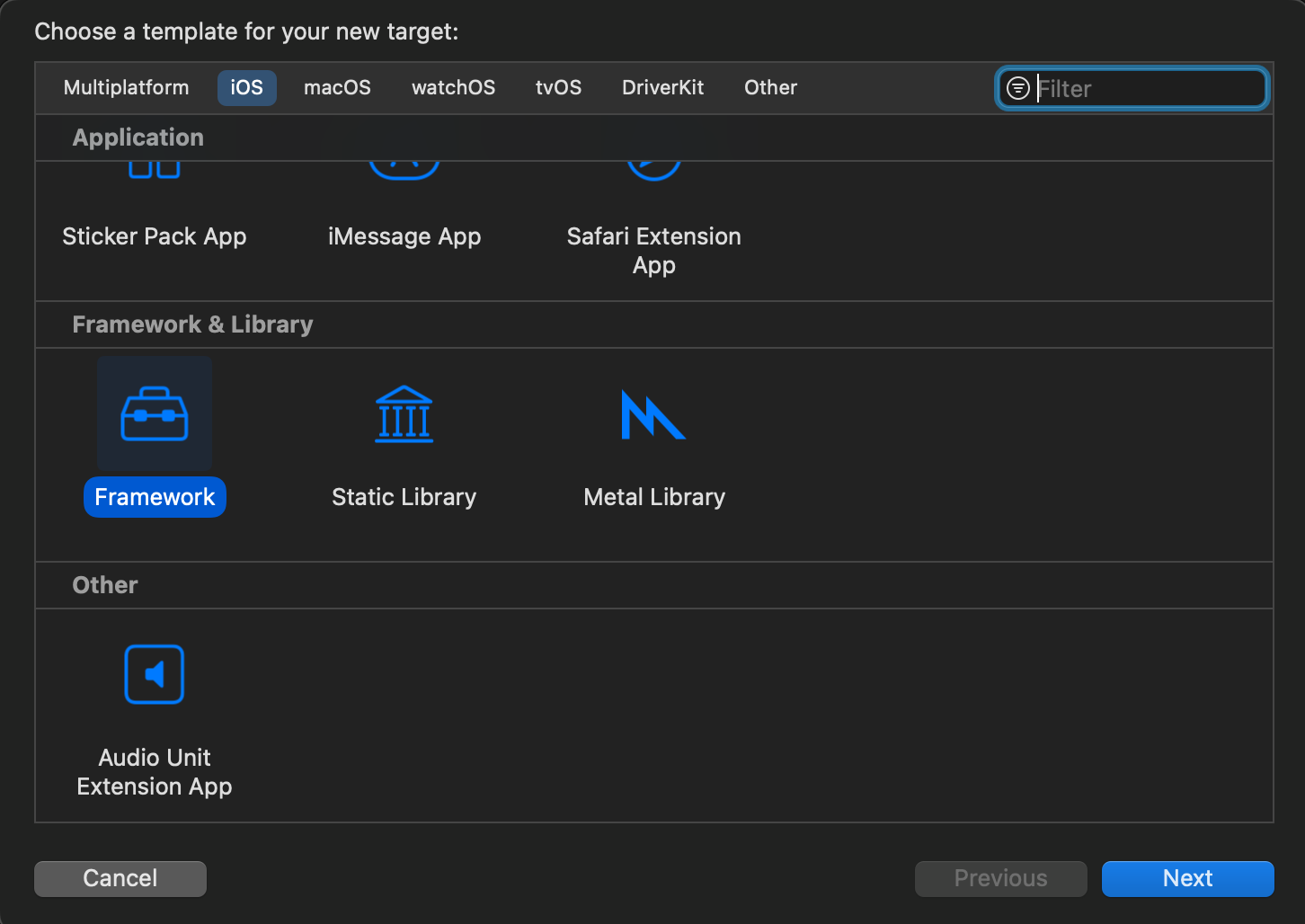This screenshot has width=1305, height=924.
Task: Open the watchOS platform tab
Action: pos(454,88)
